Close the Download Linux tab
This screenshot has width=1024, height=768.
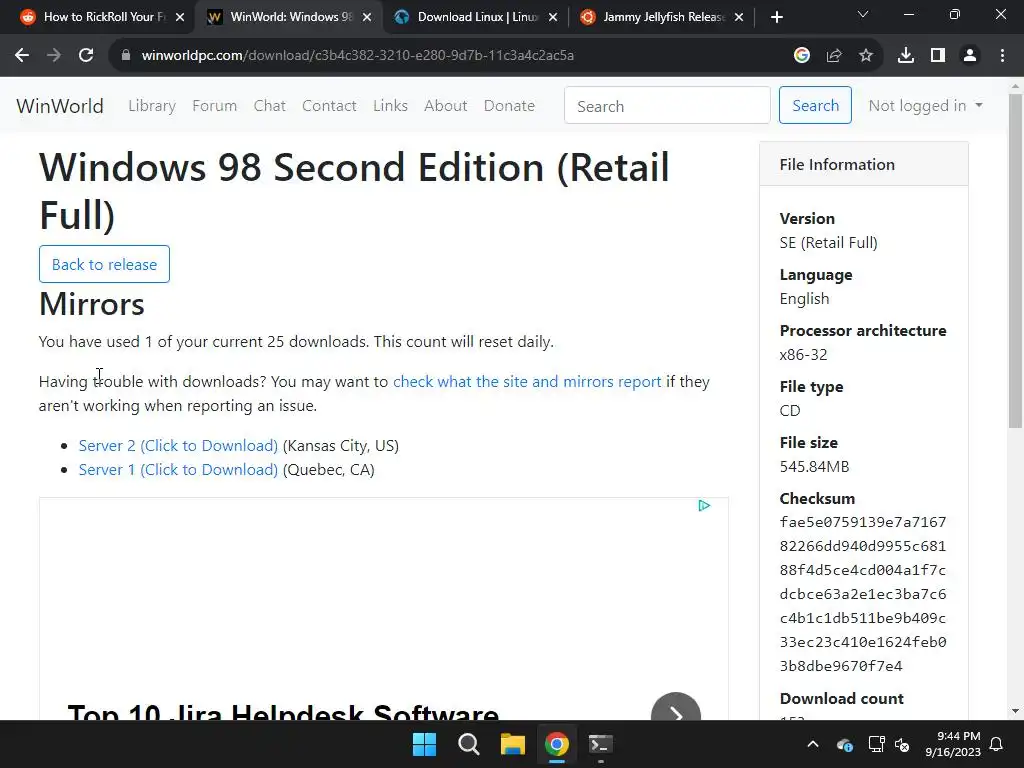(553, 17)
